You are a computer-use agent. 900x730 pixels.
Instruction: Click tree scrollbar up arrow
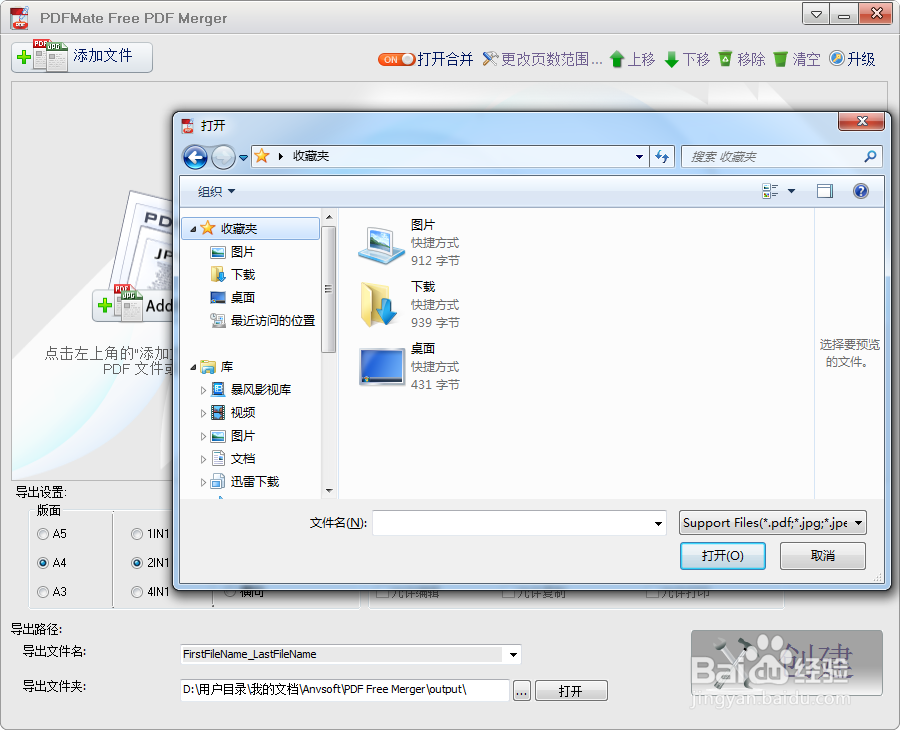(329, 217)
